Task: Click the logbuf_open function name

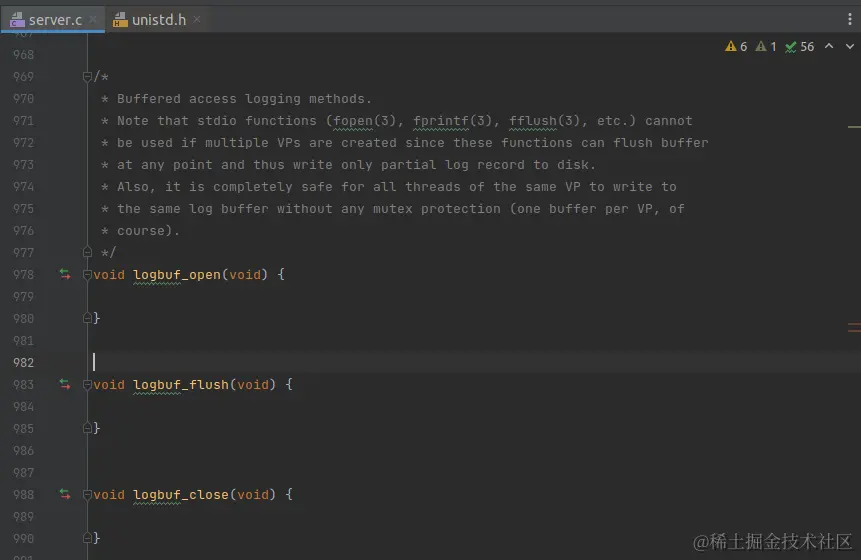Action: pyautogui.click(x=177, y=275)
